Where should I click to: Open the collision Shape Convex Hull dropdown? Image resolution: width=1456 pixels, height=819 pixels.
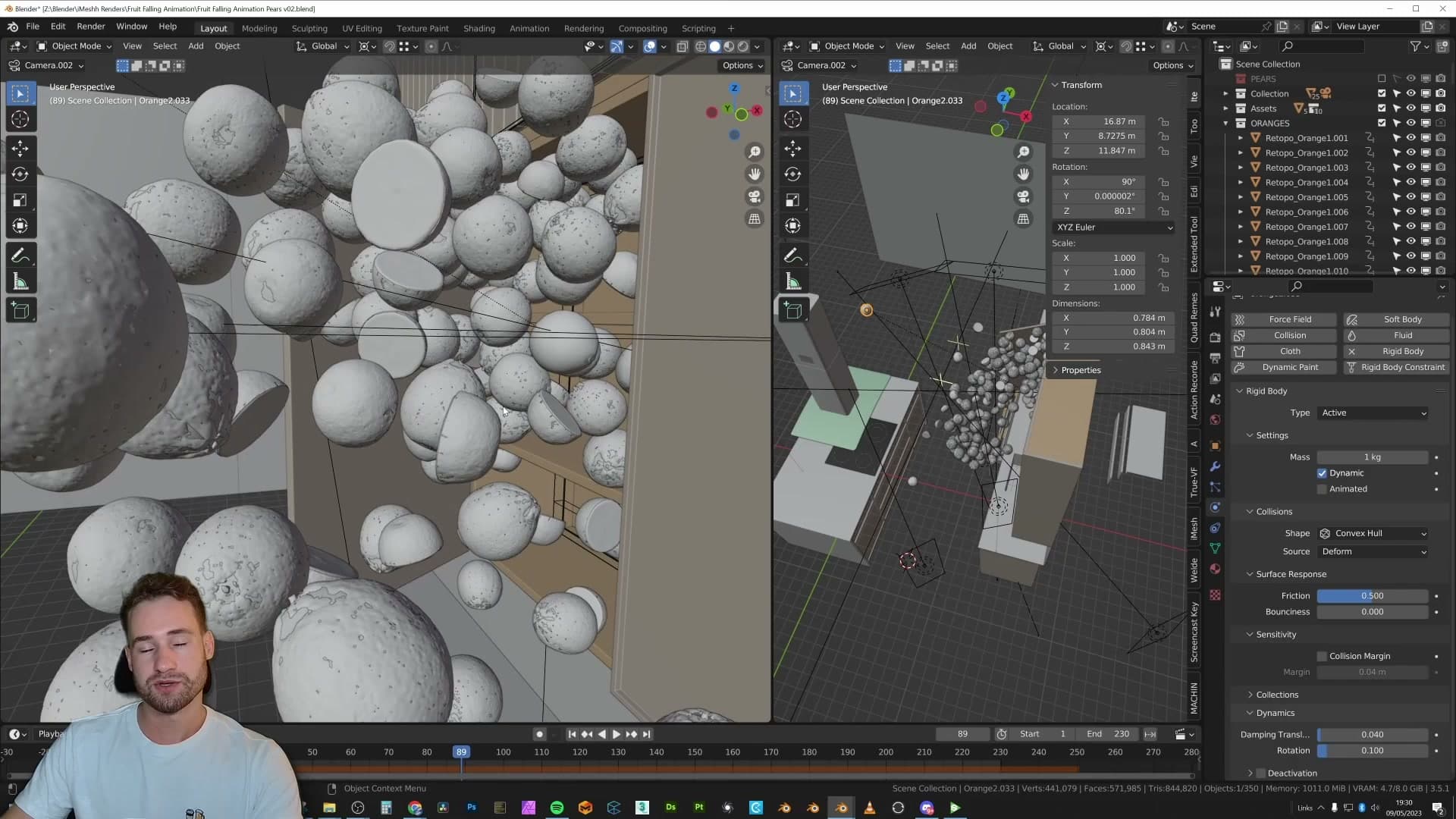[1374, 534]
